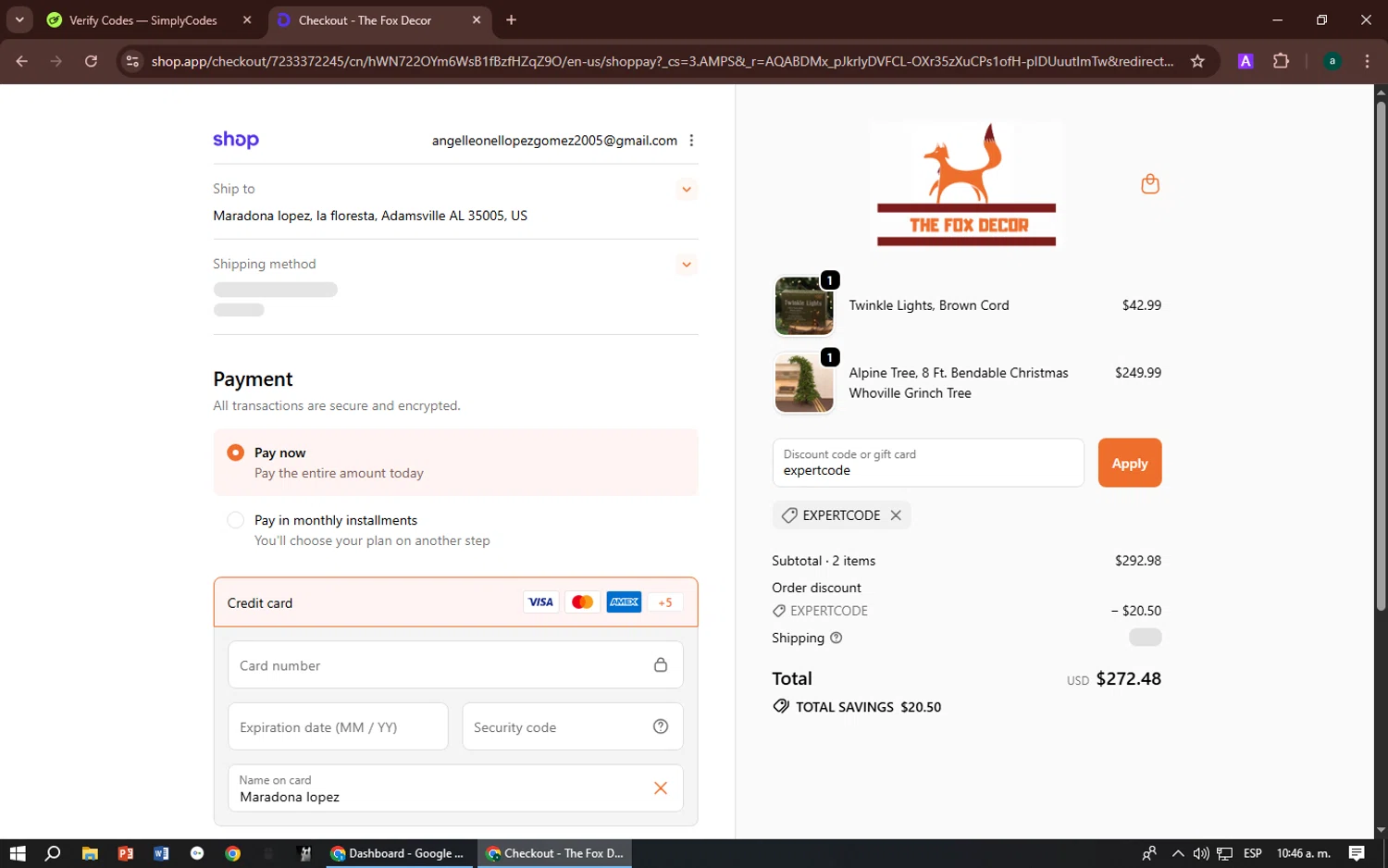The image size is (1388, 868).
Task: Focus the Card number field
Action: (455, 665)
